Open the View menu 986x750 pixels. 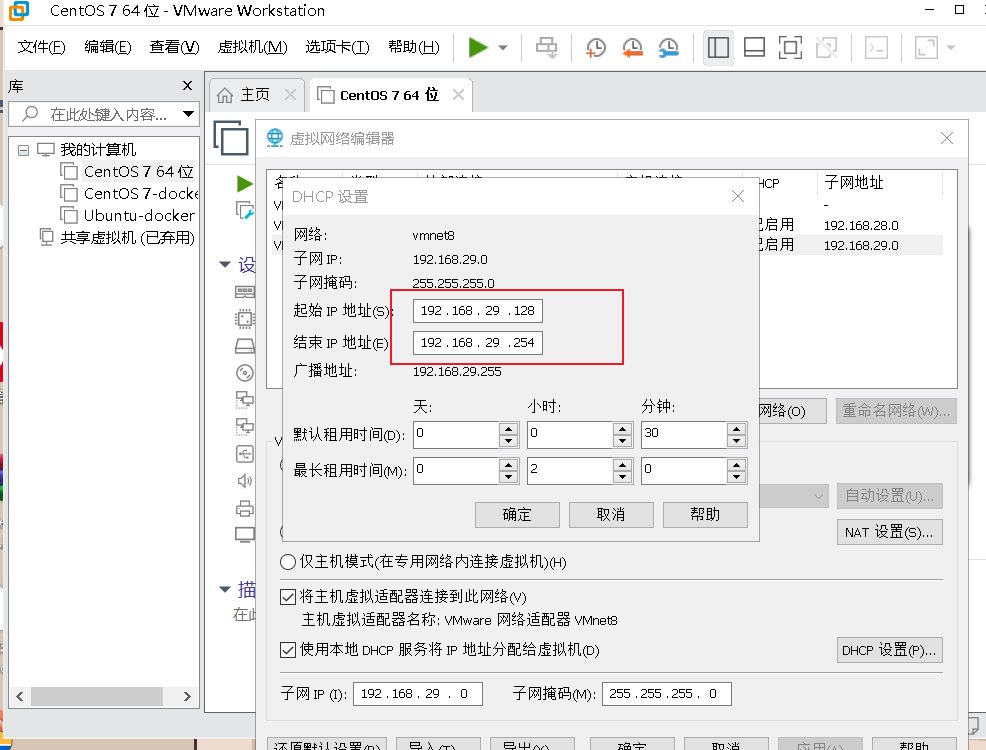174,47
